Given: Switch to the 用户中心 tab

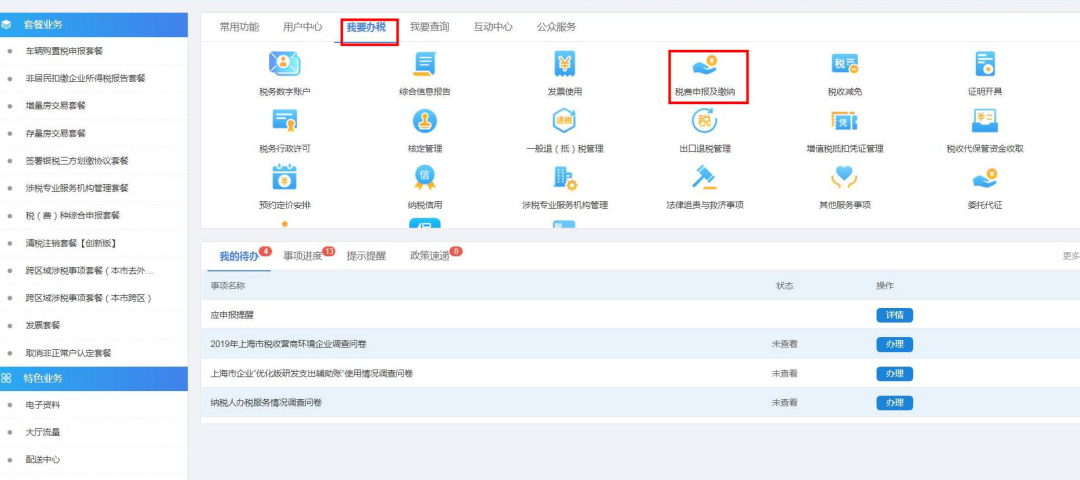Looking at the screenshot, I should point(302,27).
